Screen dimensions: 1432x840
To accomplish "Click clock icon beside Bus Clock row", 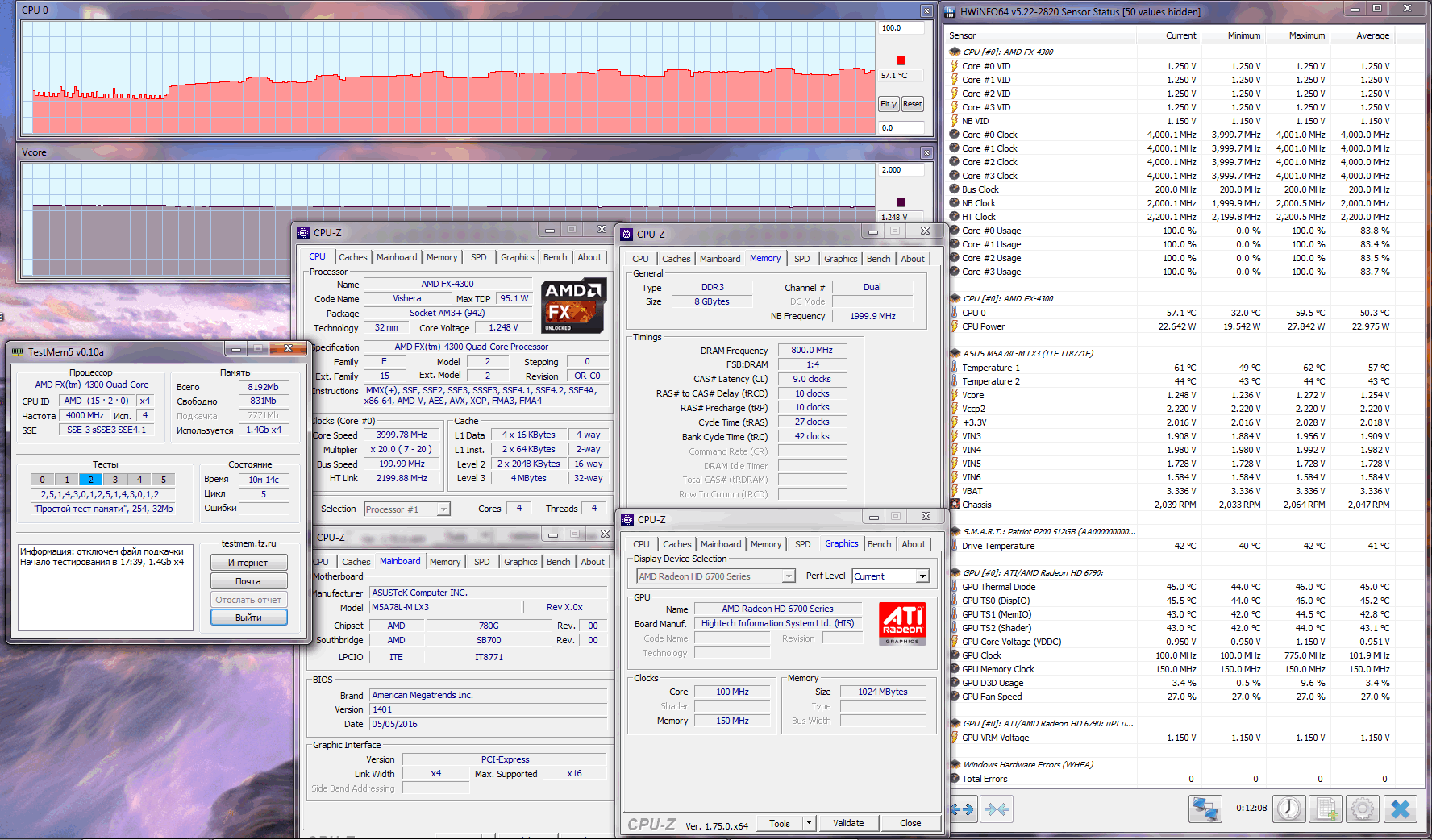I will point(955,189).
